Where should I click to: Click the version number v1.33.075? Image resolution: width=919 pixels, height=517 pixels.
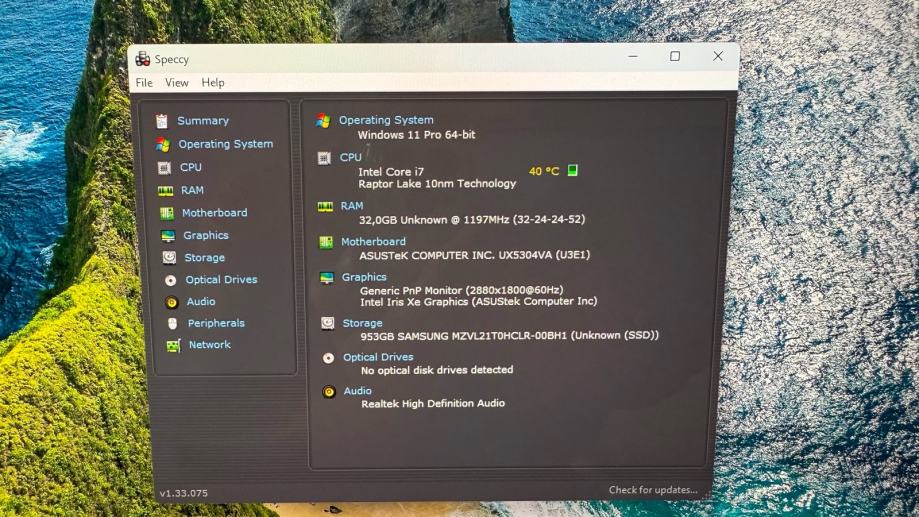[183, 494]
